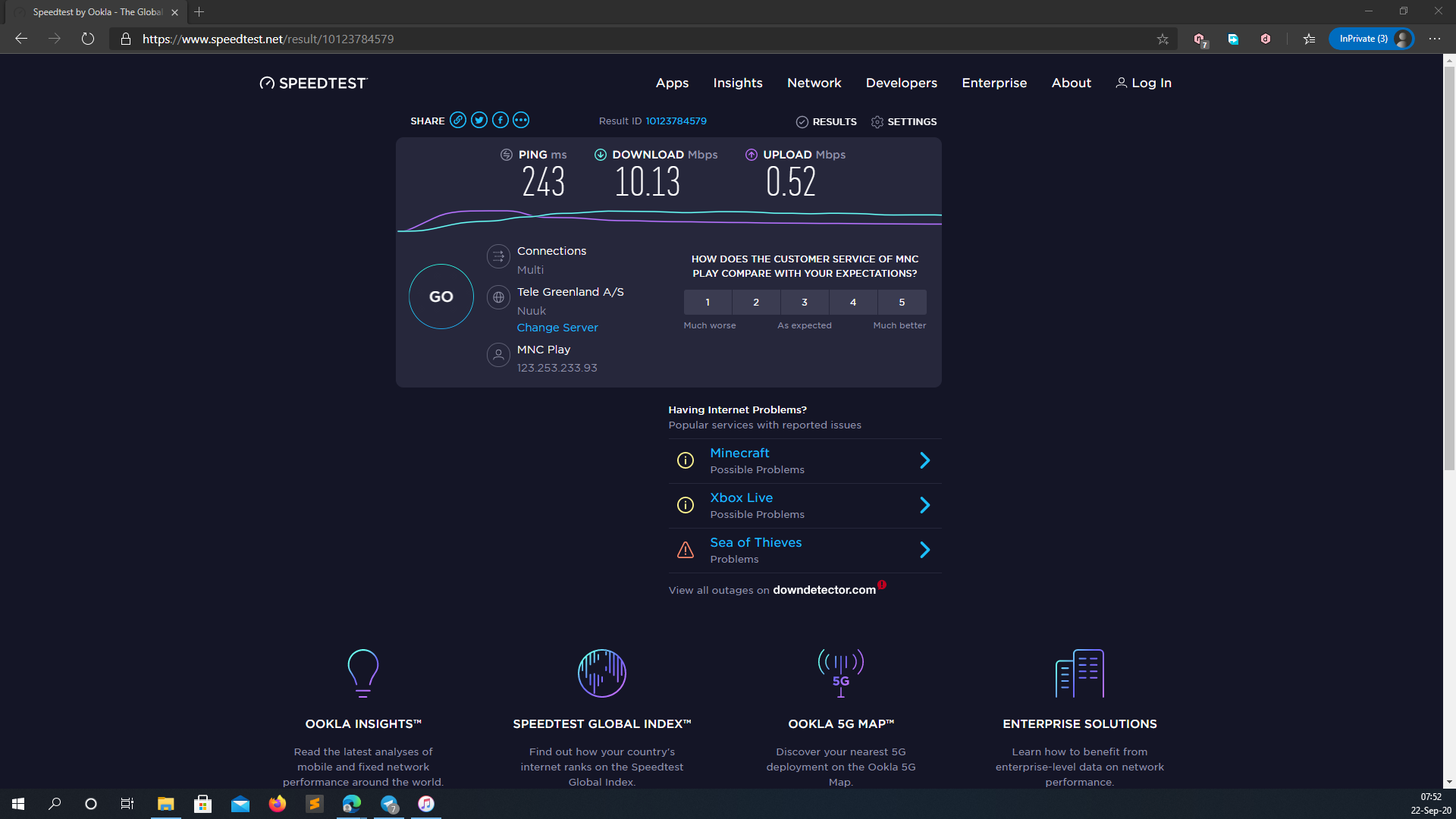Select rating 5 Much better
Viewport: 1456px width, 819px height.
click(x=902, y=302)
